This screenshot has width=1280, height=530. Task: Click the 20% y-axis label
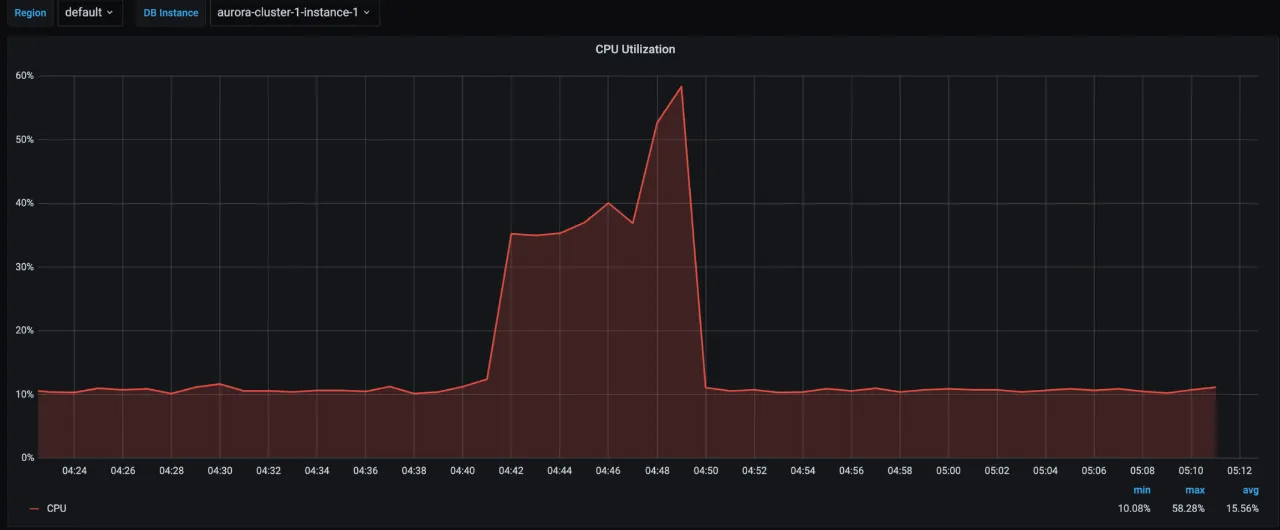pos(25,331)
